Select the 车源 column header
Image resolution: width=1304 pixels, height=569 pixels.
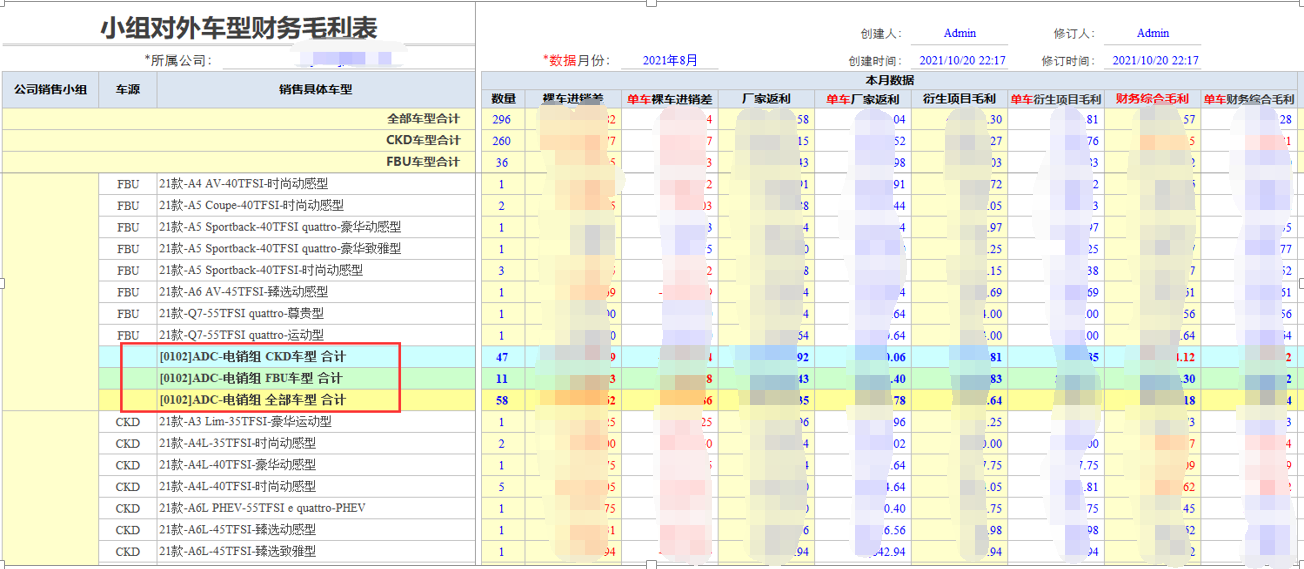click(x=128, y=90)
